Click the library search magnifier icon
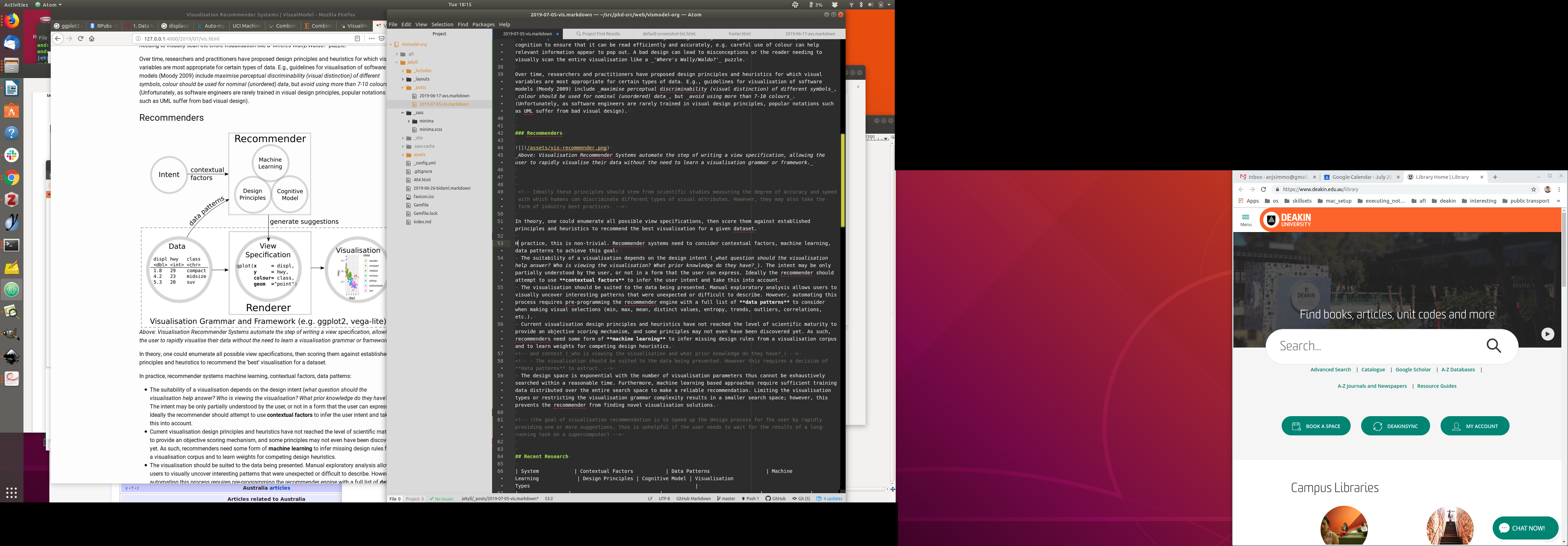This screenshot has height=546, width=1568. pyautogui.click(x=1494, y=346)
